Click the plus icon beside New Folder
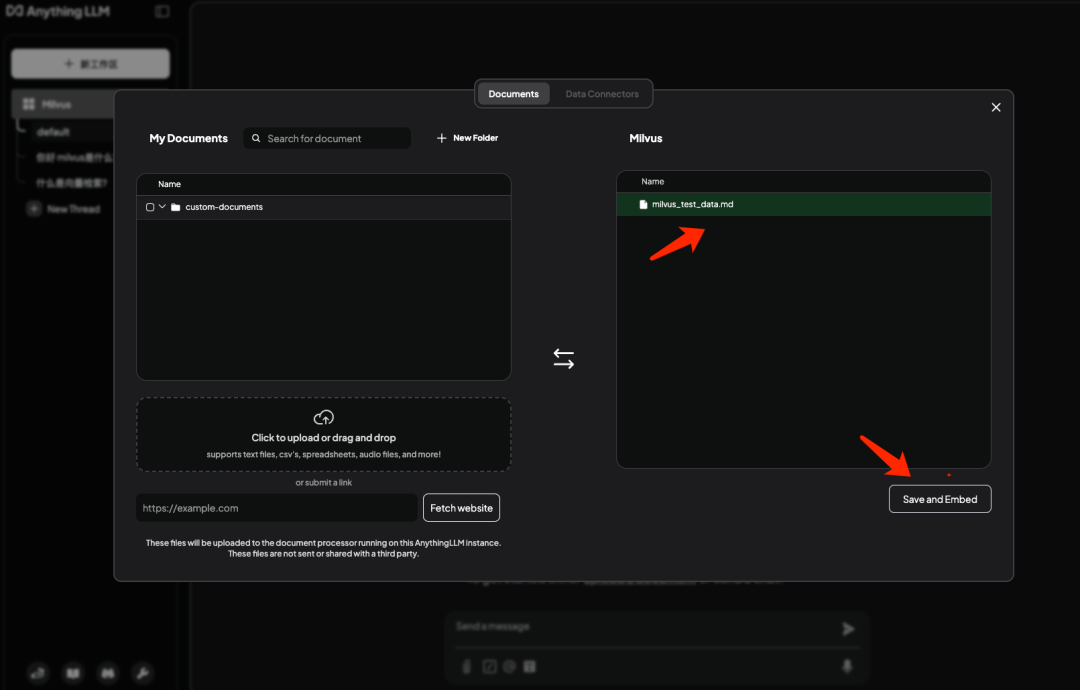This screenshot has height=690, width=1080. [442, 138]
